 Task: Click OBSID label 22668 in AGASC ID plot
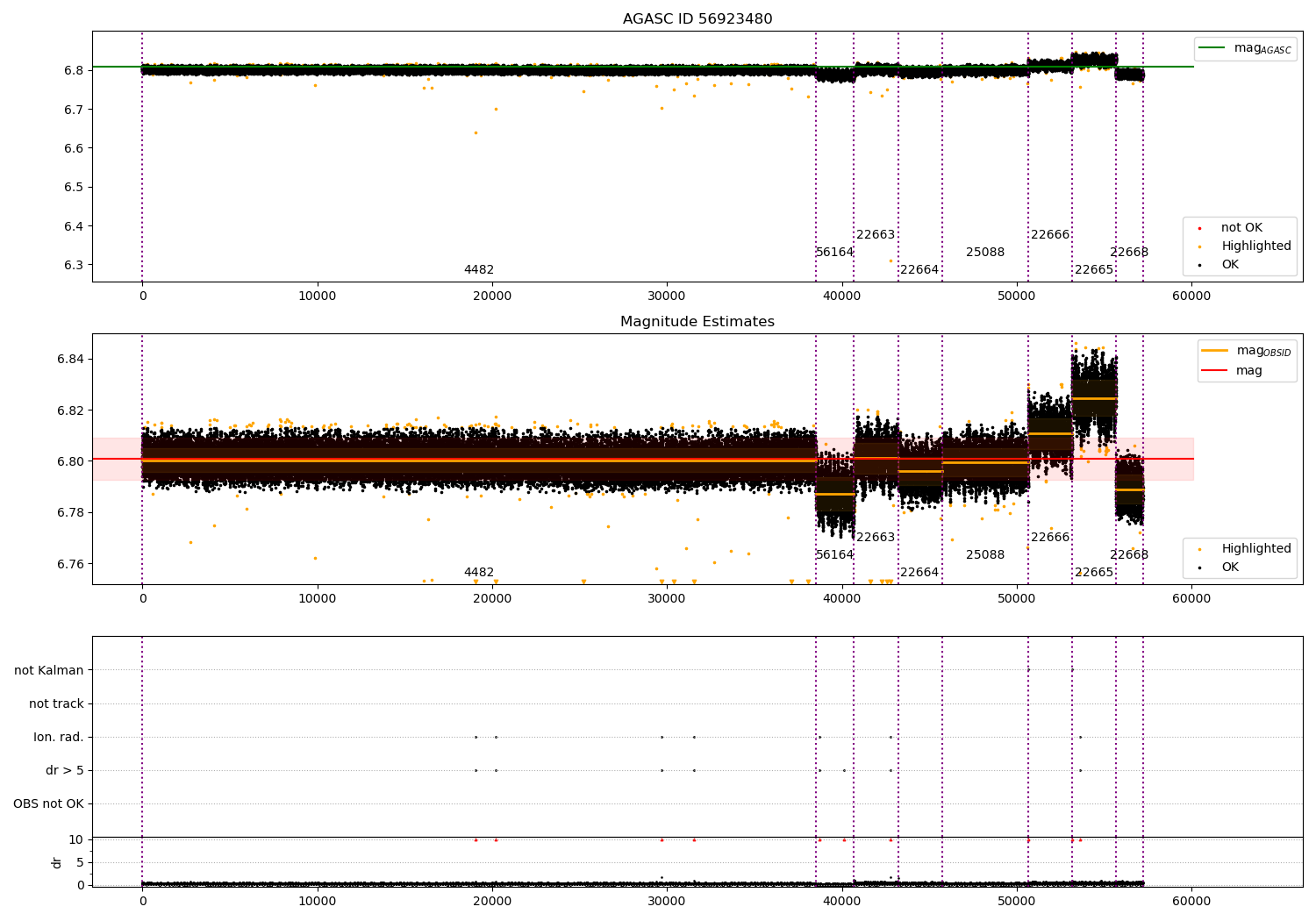[x=1129, y=253]
